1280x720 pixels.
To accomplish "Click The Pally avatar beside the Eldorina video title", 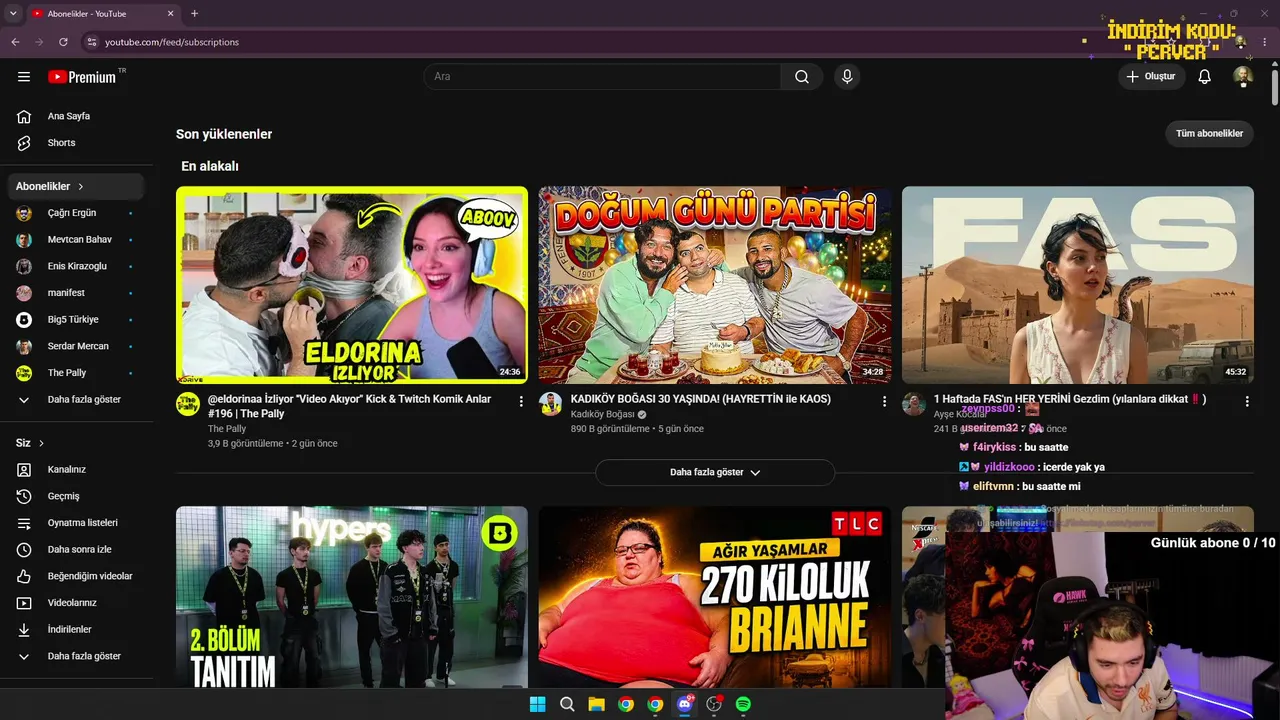I will coord(188,404).
